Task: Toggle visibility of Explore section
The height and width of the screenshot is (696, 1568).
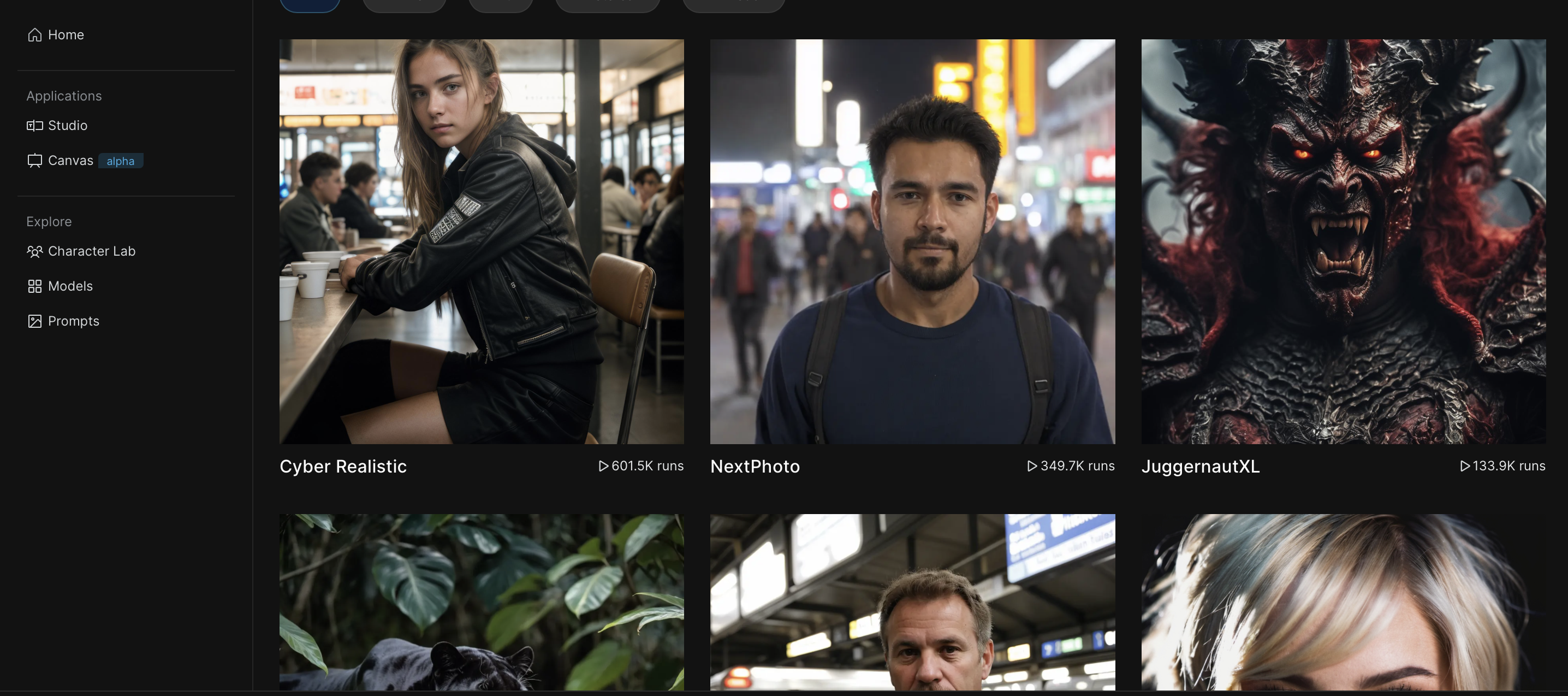Action: pos(48,221)
